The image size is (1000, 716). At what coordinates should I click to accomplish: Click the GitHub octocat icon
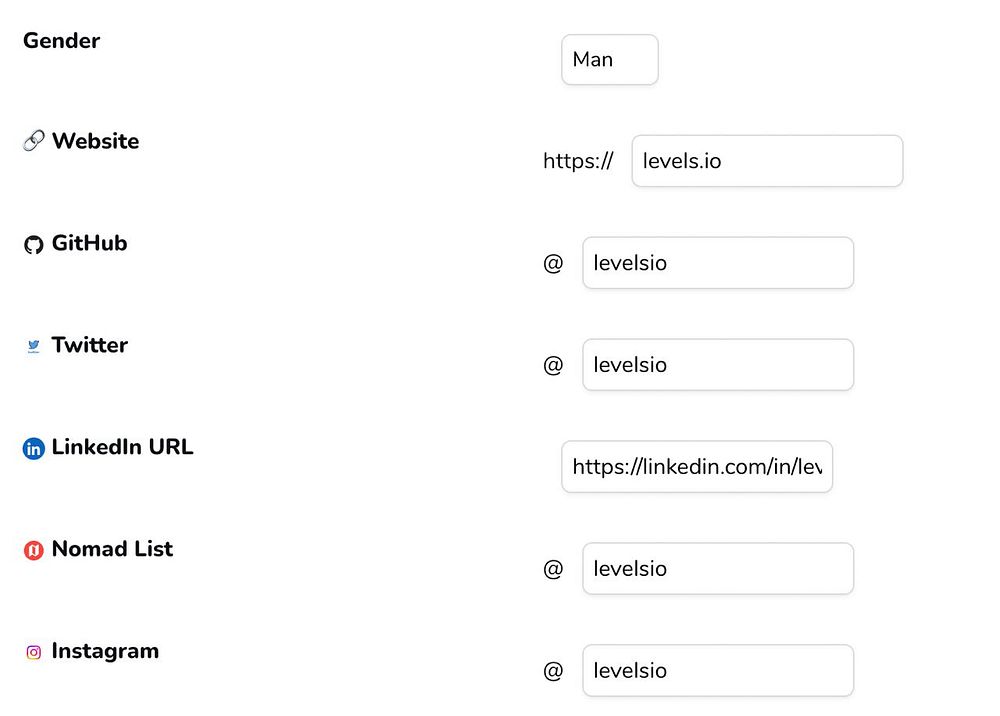(33, 245)
